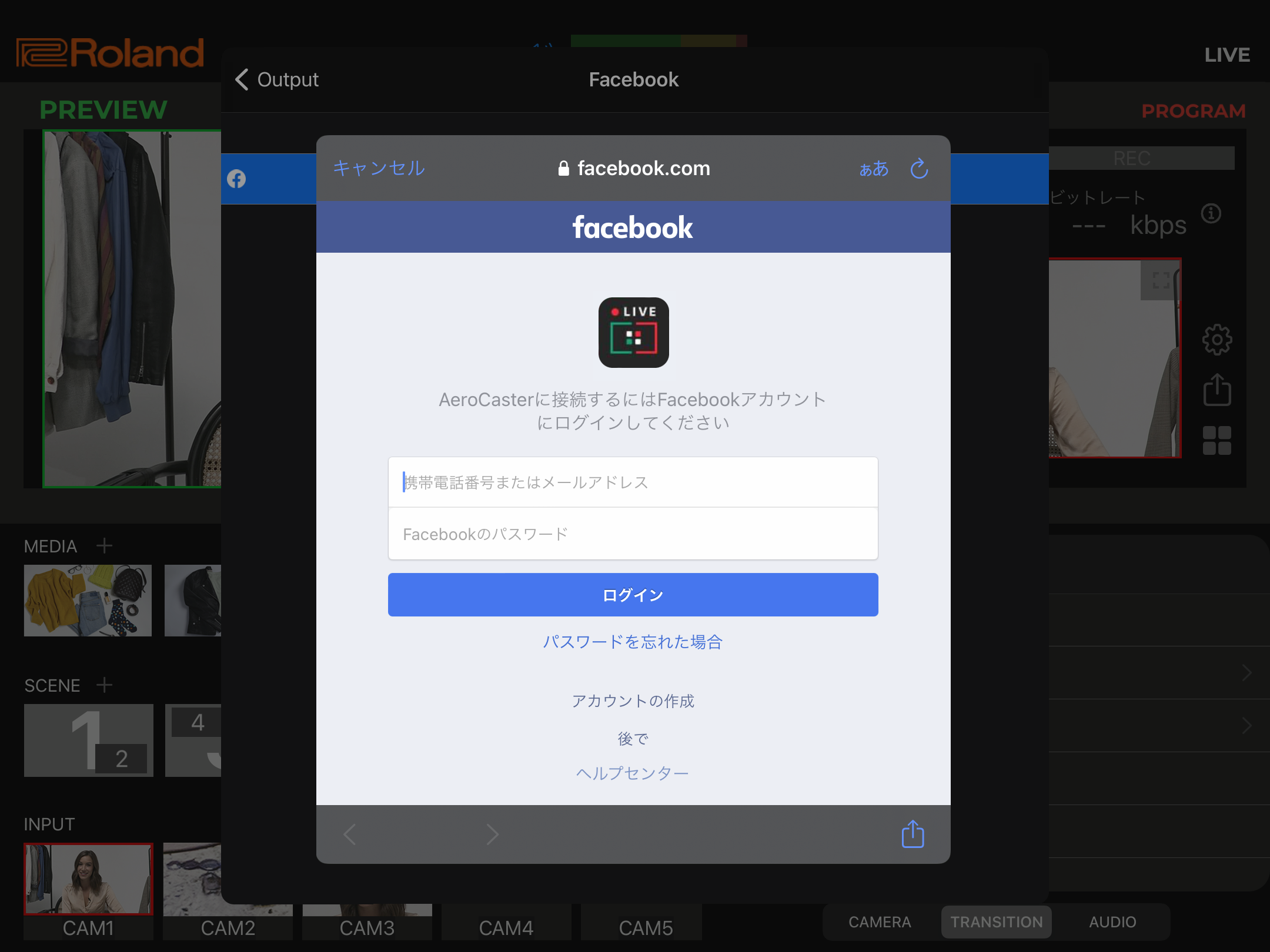
Task: Select scene layout 1-2 thumbnail
Action: pos(88,740)
